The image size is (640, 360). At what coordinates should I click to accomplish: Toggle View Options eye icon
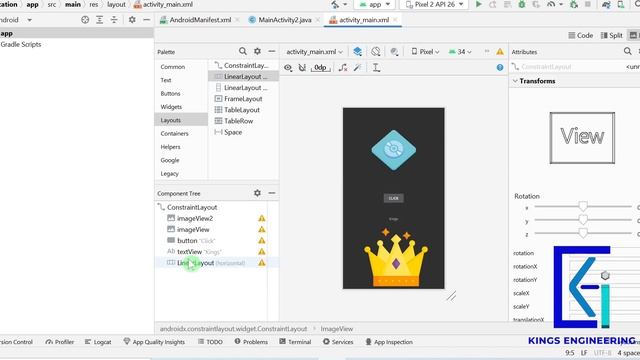click(x=288, y=68)
